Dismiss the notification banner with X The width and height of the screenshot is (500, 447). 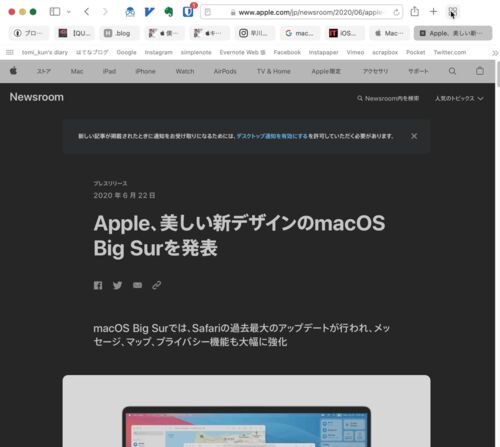(414, 136)
